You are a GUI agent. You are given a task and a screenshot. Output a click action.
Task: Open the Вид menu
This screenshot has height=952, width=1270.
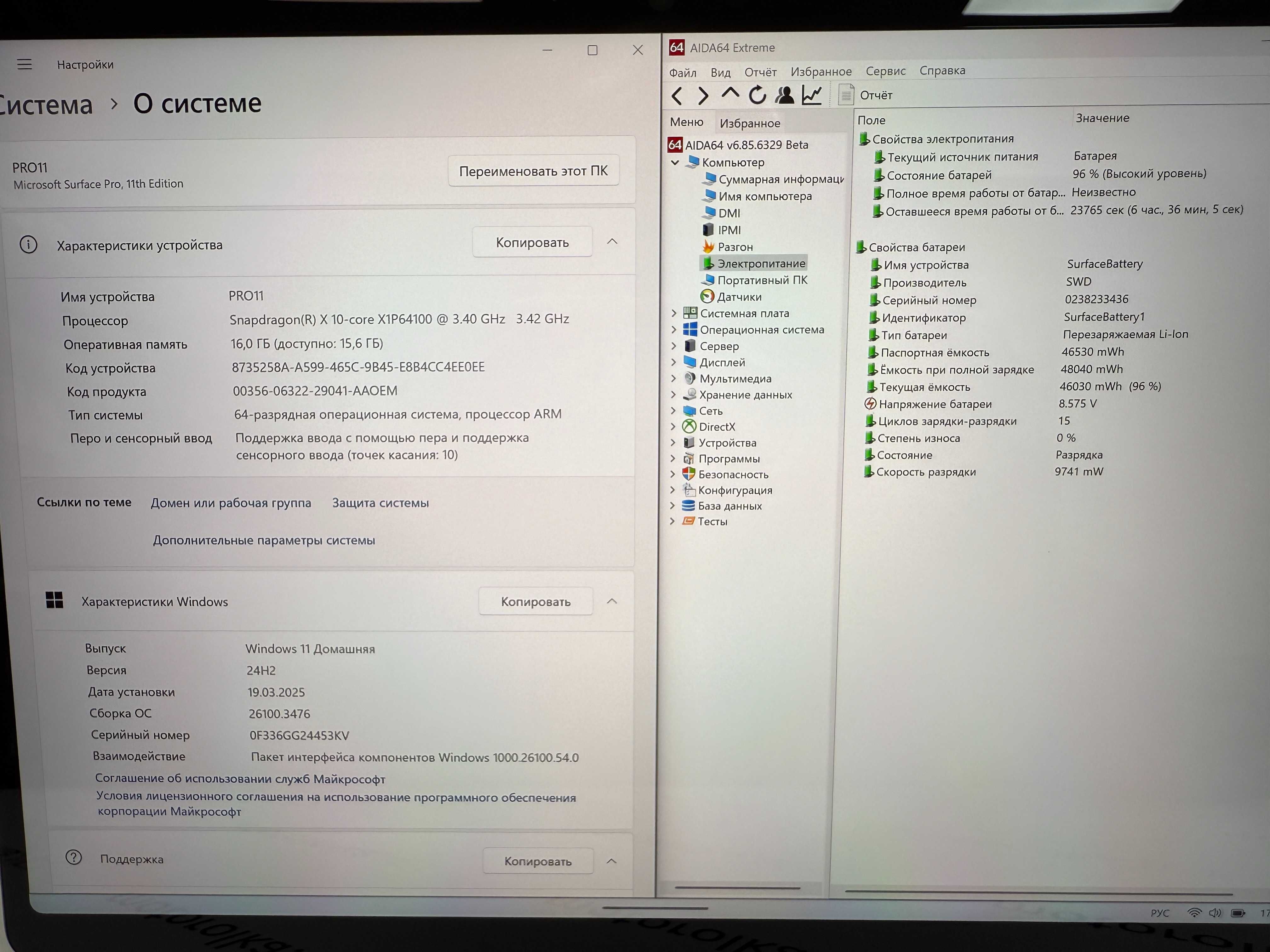tap(721, 72)
